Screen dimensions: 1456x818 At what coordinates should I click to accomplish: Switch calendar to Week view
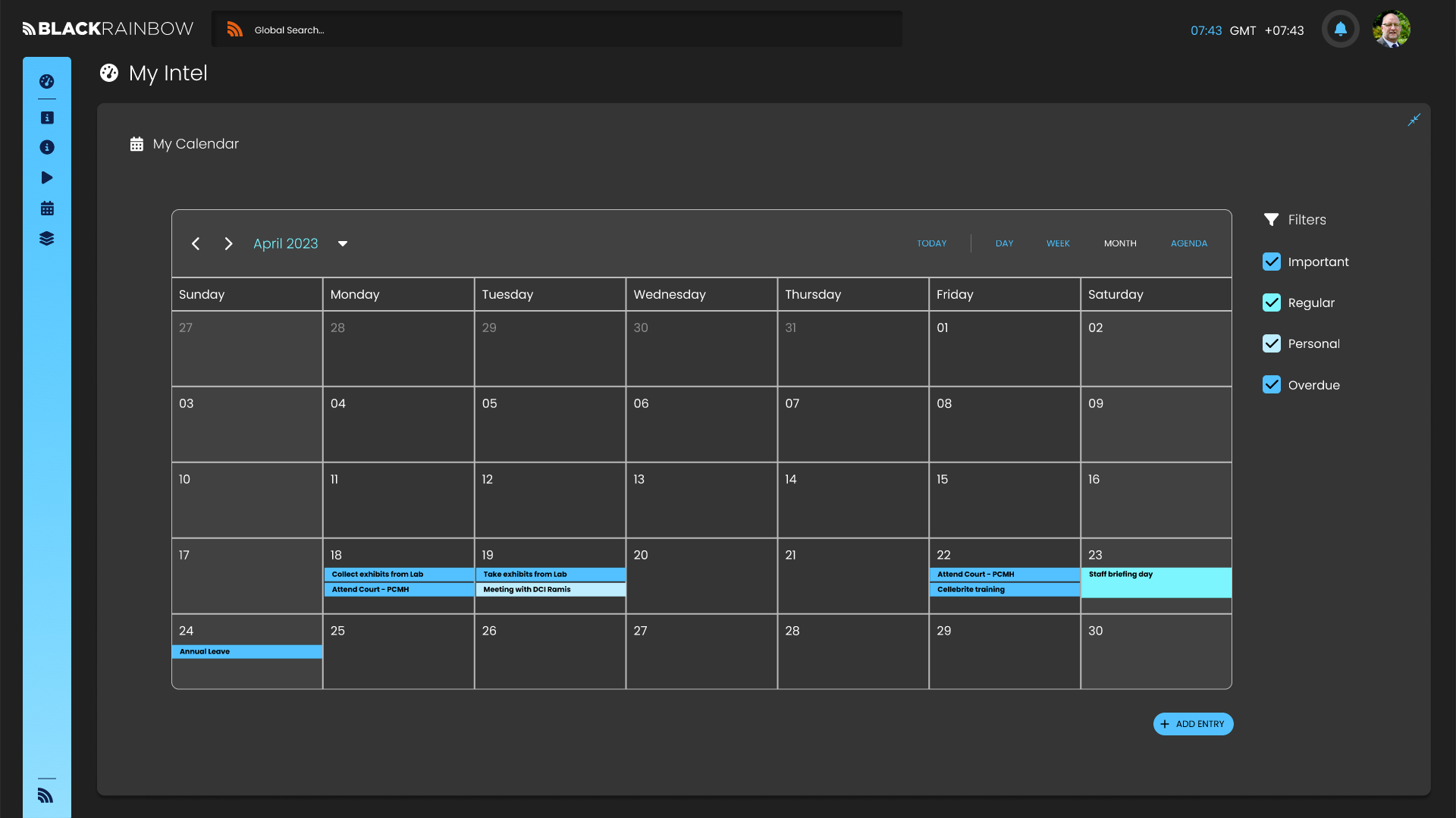coord(1058,243)
